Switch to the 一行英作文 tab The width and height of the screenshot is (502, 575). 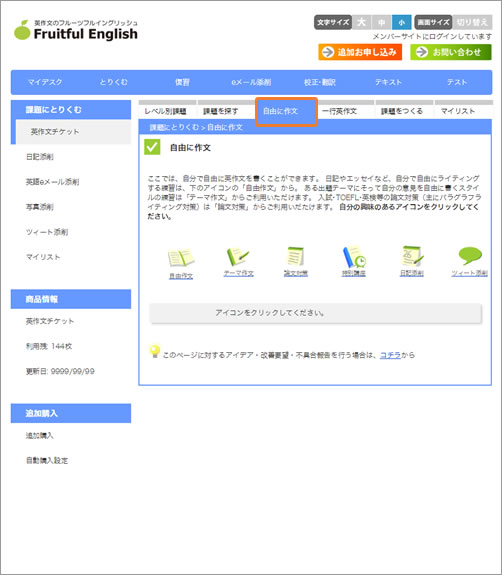pyautogui.click(x=340, y=111)
